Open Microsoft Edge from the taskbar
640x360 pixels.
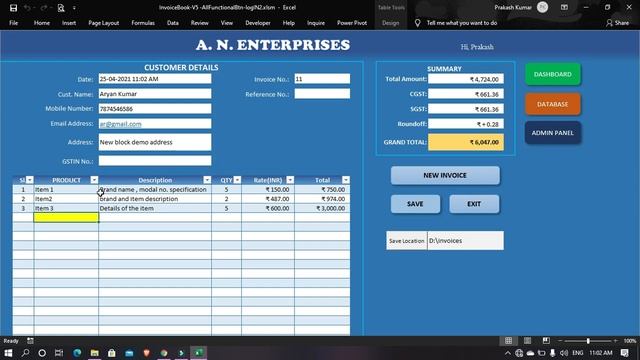tap(77, 353)
